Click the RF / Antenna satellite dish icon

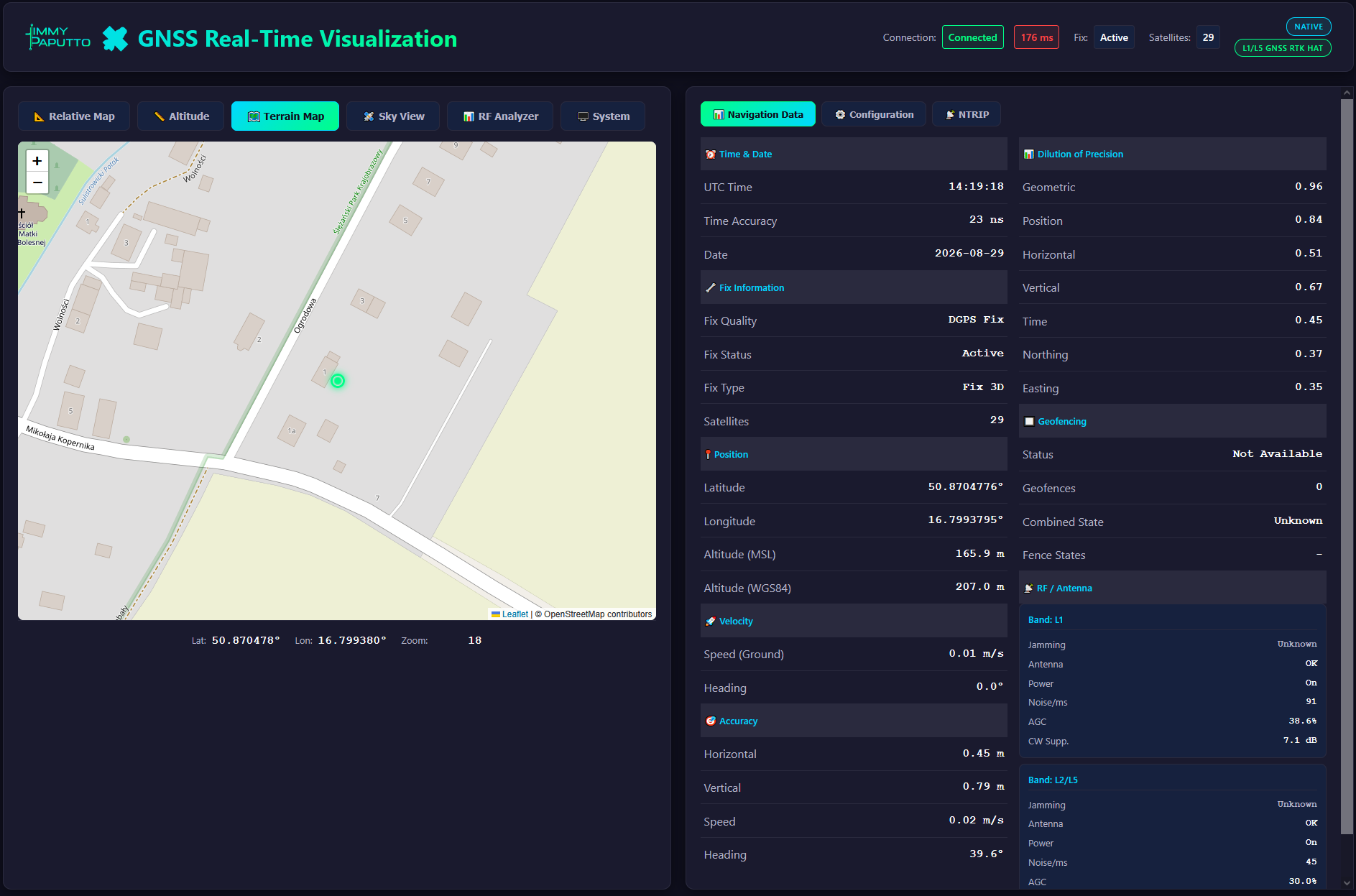pyautogui.click(x=1029, y=588)
